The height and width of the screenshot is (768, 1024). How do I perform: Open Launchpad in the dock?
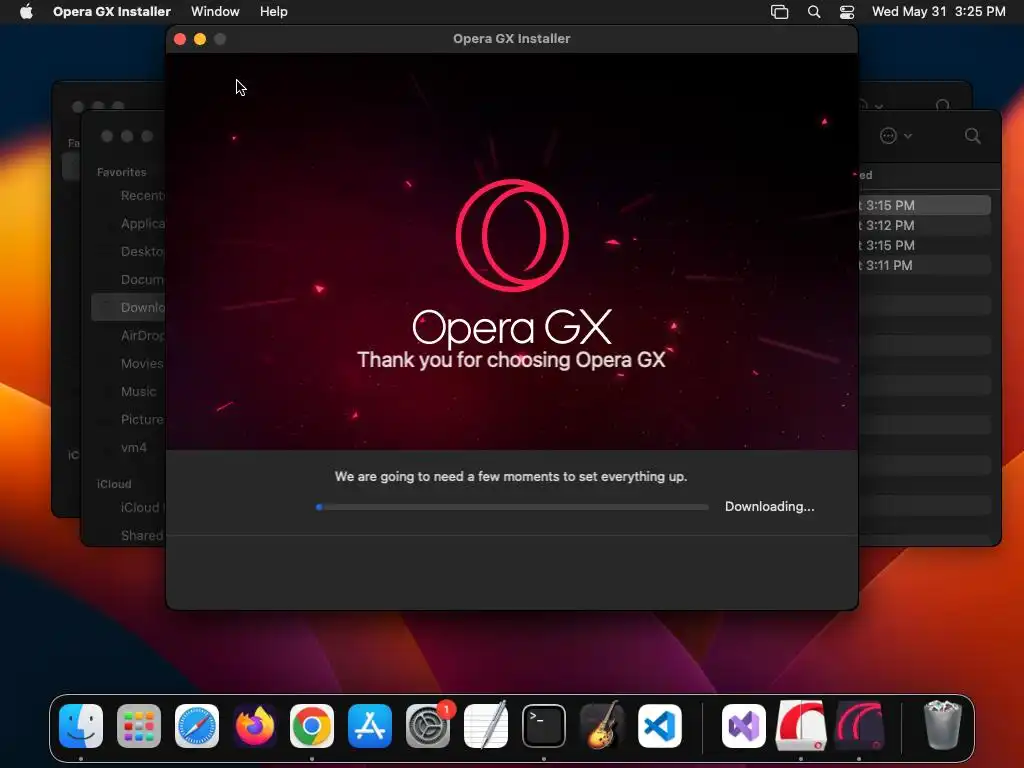(x=139, y=726)
